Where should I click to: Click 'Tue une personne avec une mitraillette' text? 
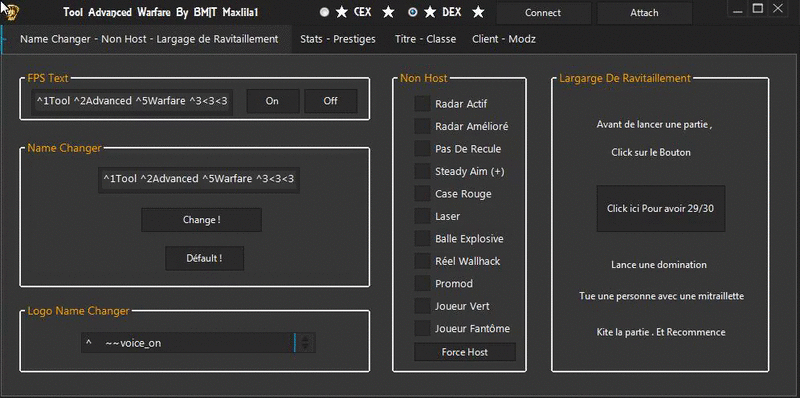click(x=661, y=296)
